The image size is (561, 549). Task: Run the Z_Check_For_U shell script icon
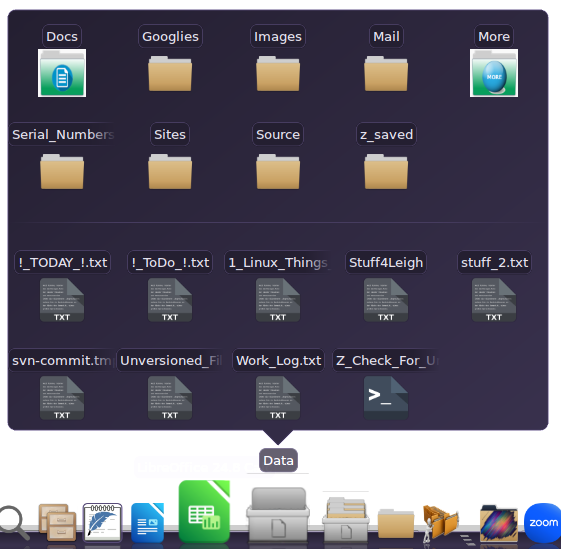(x=386, y=398)
